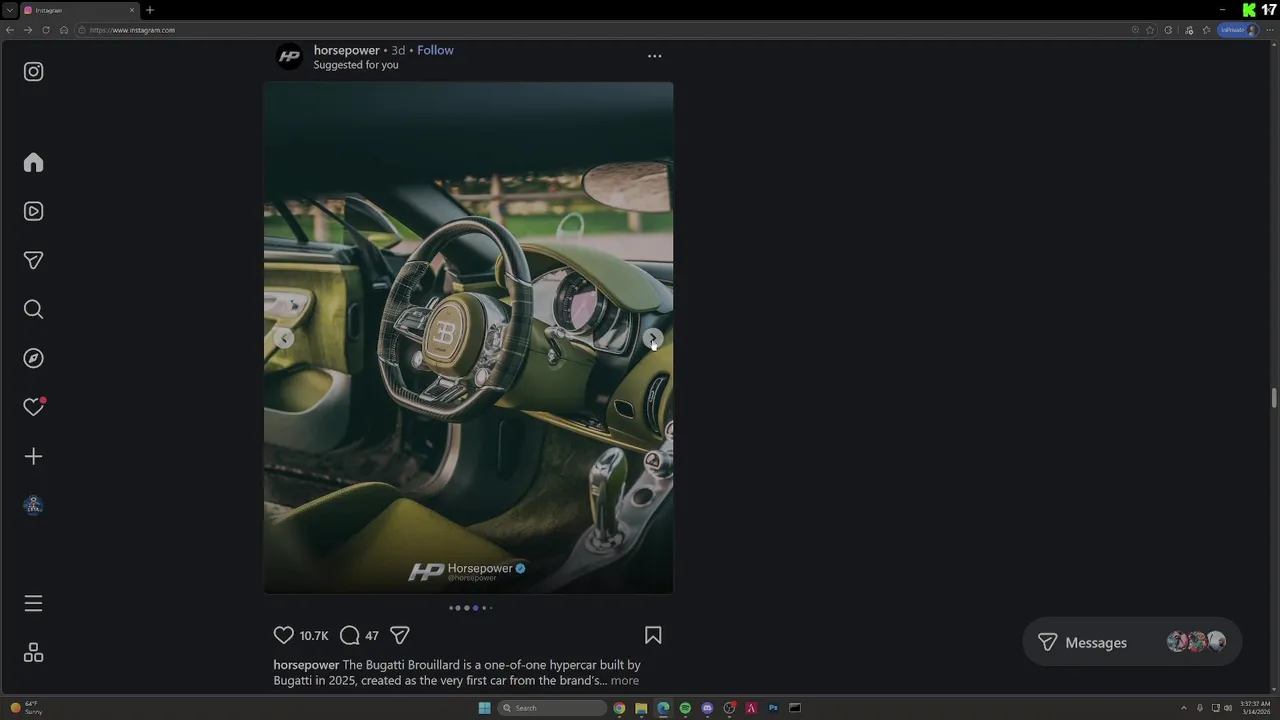Go to the browser Home button

click(x=64, y=30)
